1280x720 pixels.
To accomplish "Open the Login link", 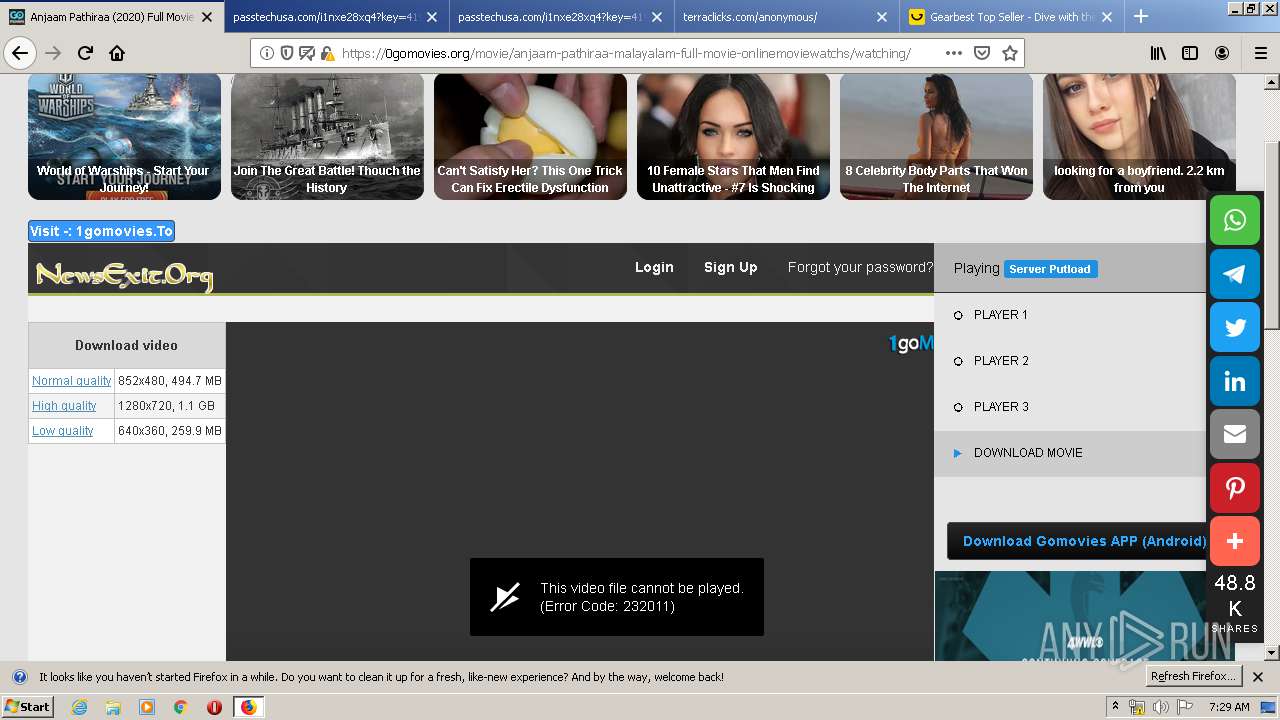I will coord(654,267).
